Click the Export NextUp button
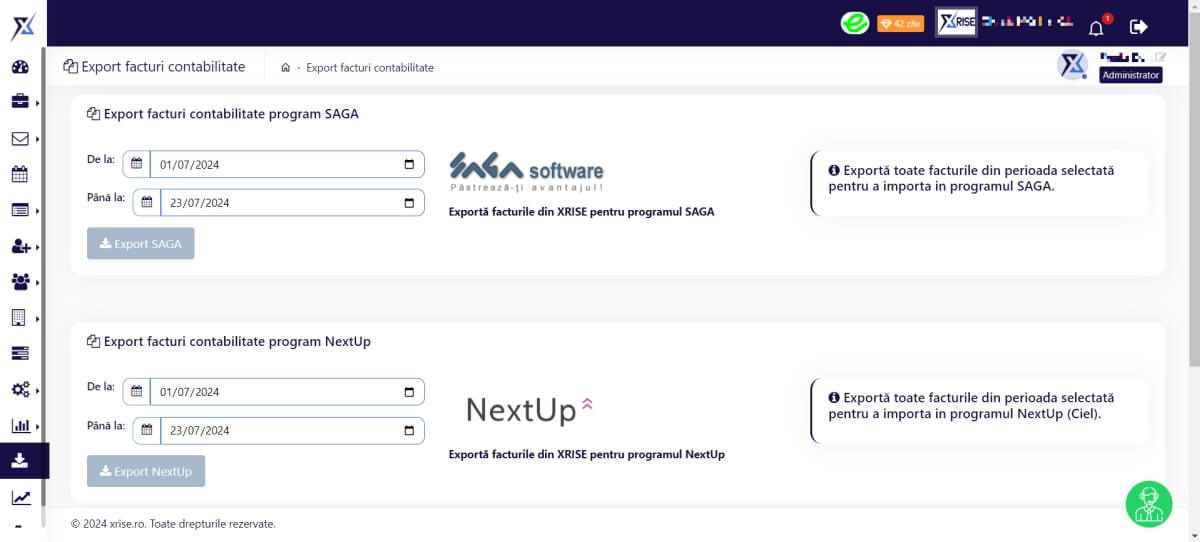Screen dimensions: 1200x542 click(146, 471)
